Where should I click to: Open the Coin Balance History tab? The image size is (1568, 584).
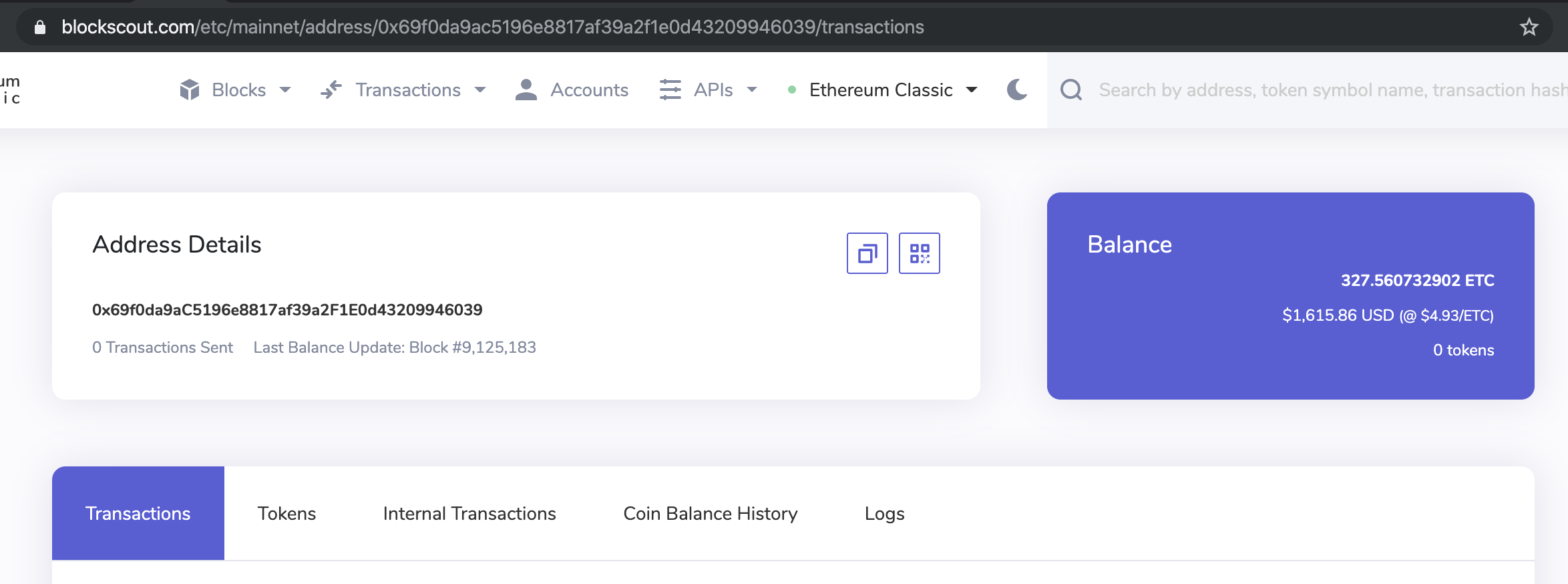coord(710,513)
